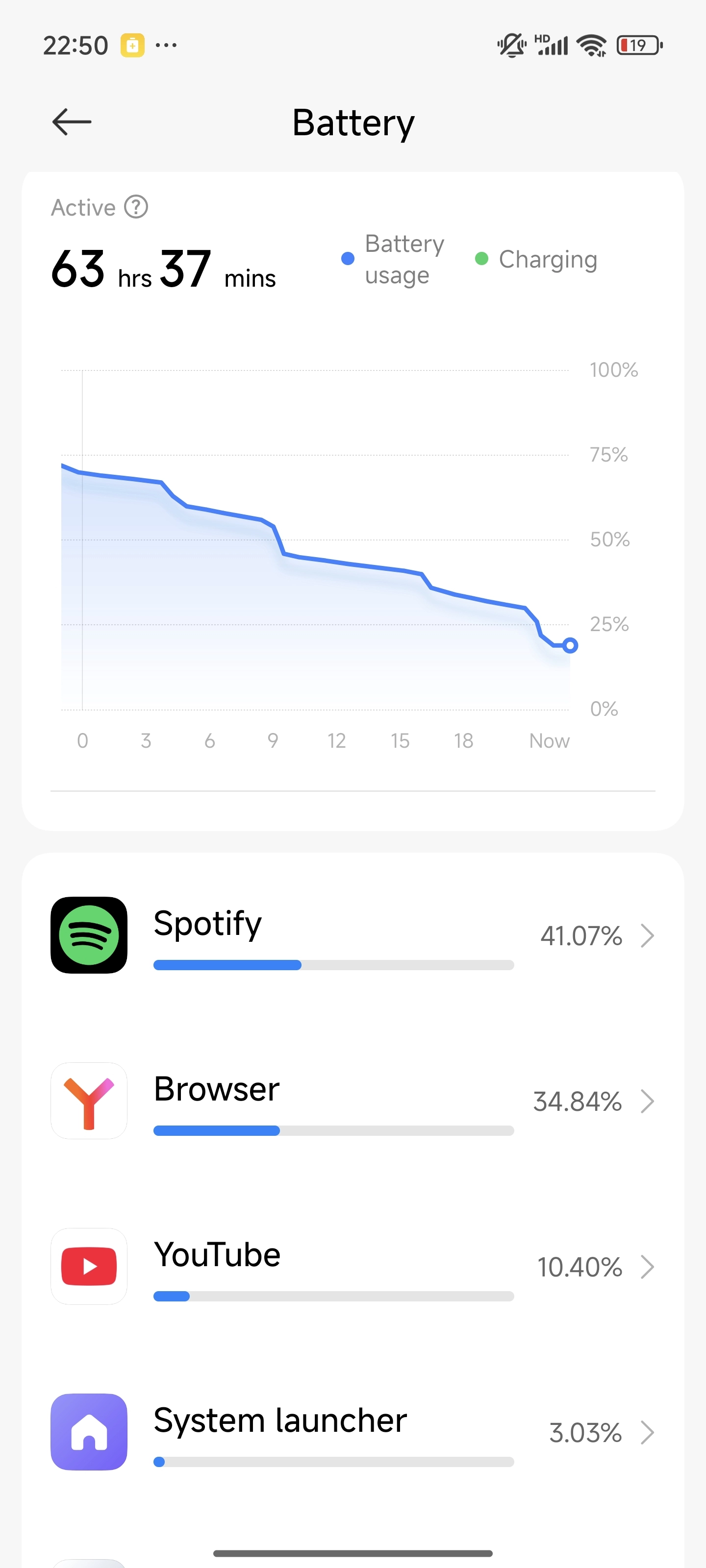706x1568 pixels.
Task: Expand YouTube details with chevron
Action: point(647,1267)
